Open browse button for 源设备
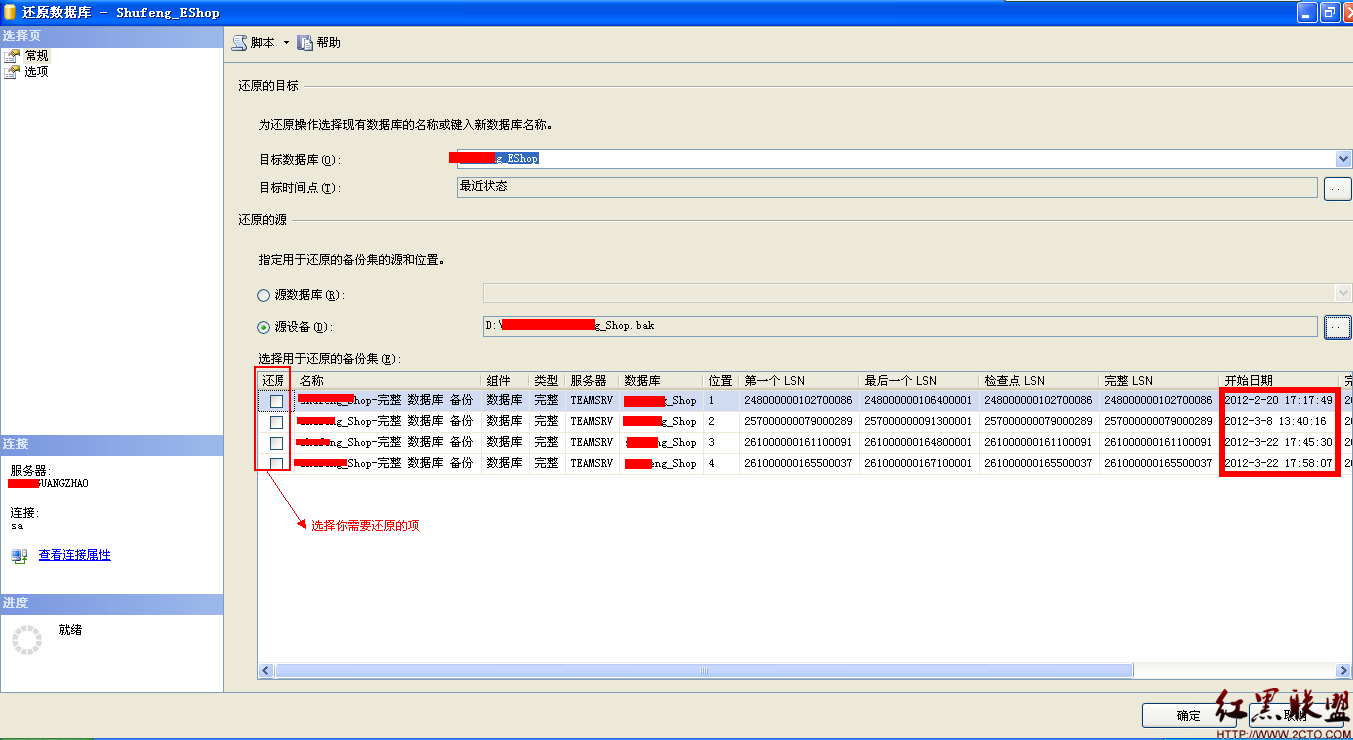Image resolution: width=1353 pixels, height=740 pixels. pyautogui.click(x=1337, y=327)
